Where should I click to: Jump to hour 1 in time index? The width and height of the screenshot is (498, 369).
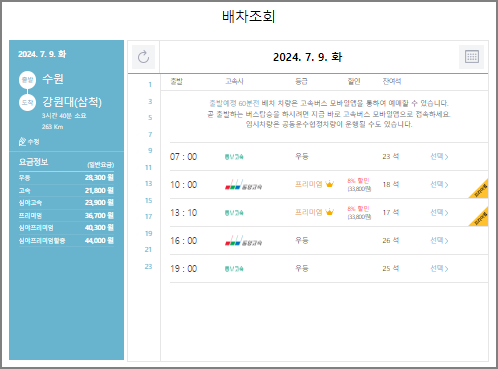pyautogui.click(x=150, y=85)
